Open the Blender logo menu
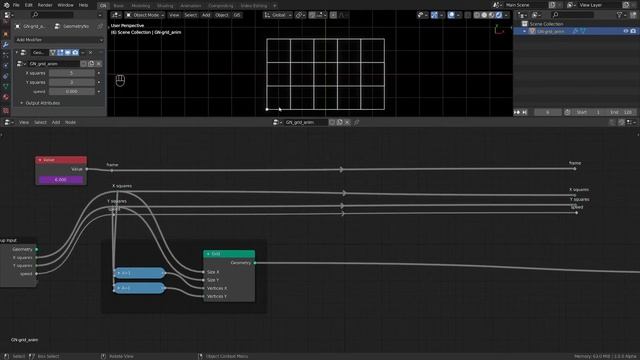This screenshot has width=640, height=360. pyautogui.click(x=6, y=5)
